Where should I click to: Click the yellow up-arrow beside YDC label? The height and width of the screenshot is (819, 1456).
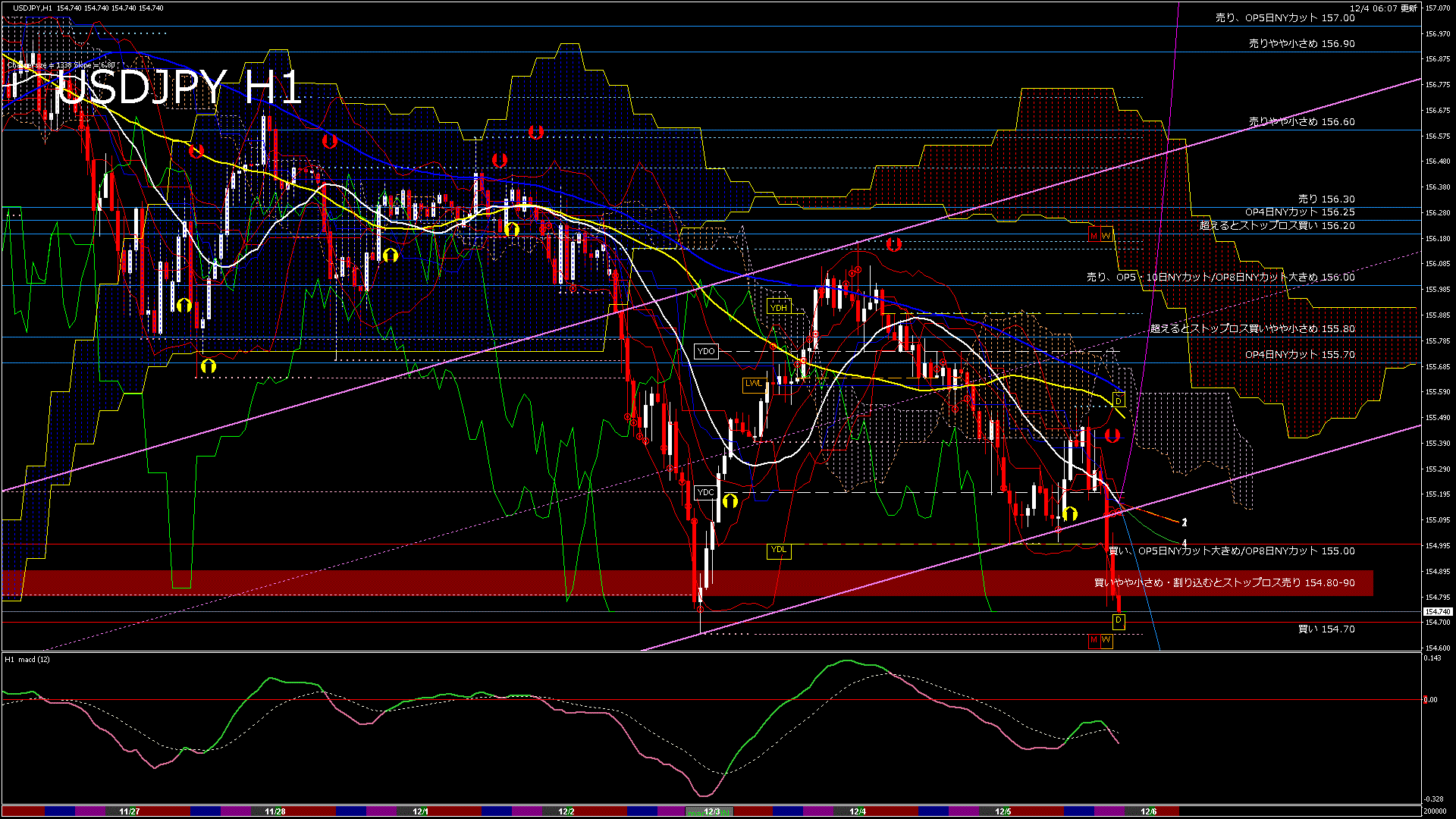pyautogui.click(x=730, y=500)
